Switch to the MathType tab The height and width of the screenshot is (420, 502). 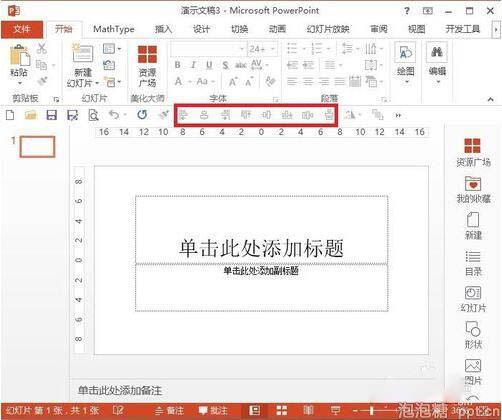pos(113,29)
